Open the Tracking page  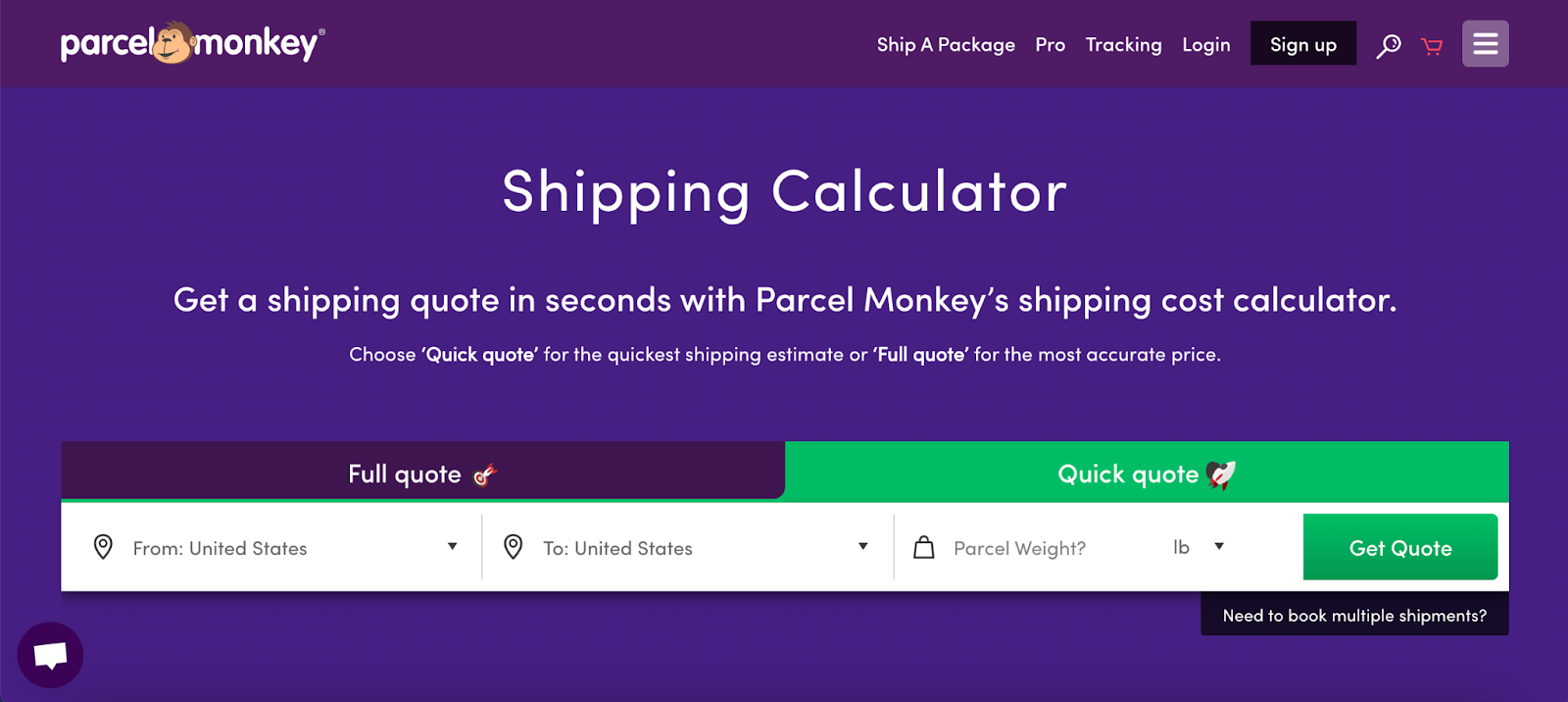pos(1123,44)
